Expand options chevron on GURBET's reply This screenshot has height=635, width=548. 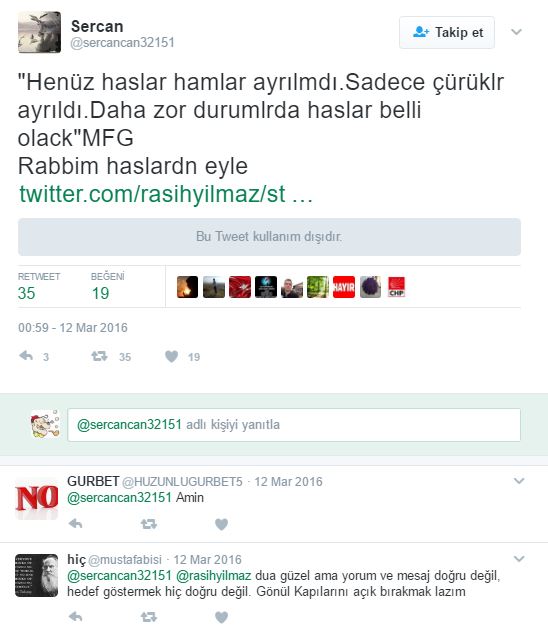coord(519,481)
